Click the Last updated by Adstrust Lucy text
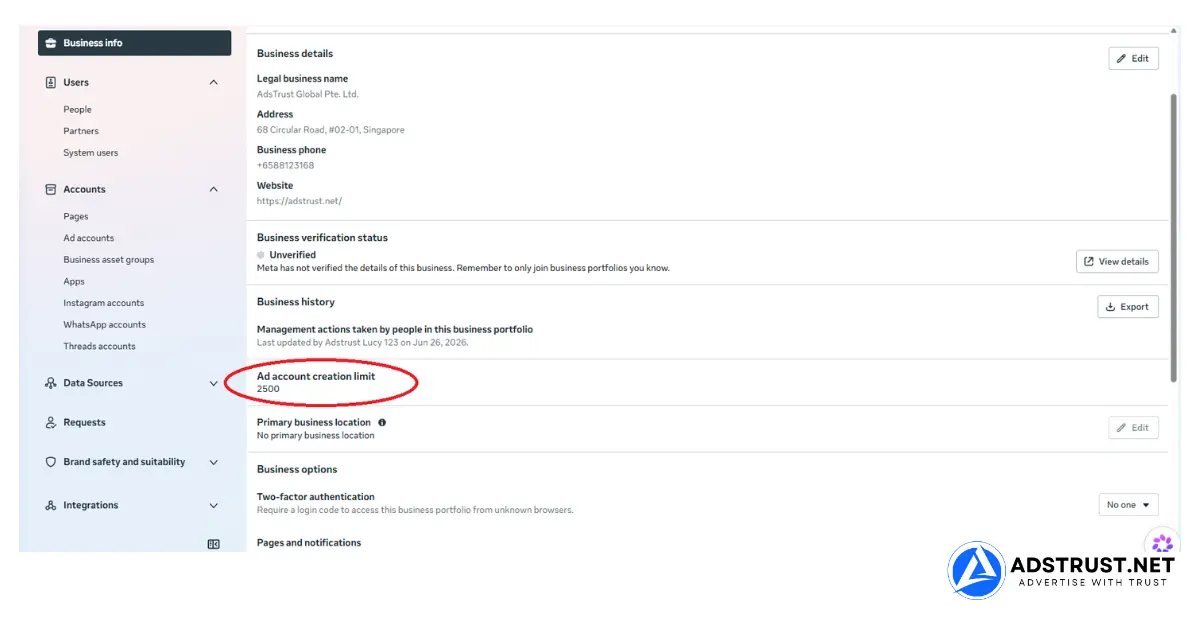Viewport: 1200px width, 630px height. click(362, 342)
